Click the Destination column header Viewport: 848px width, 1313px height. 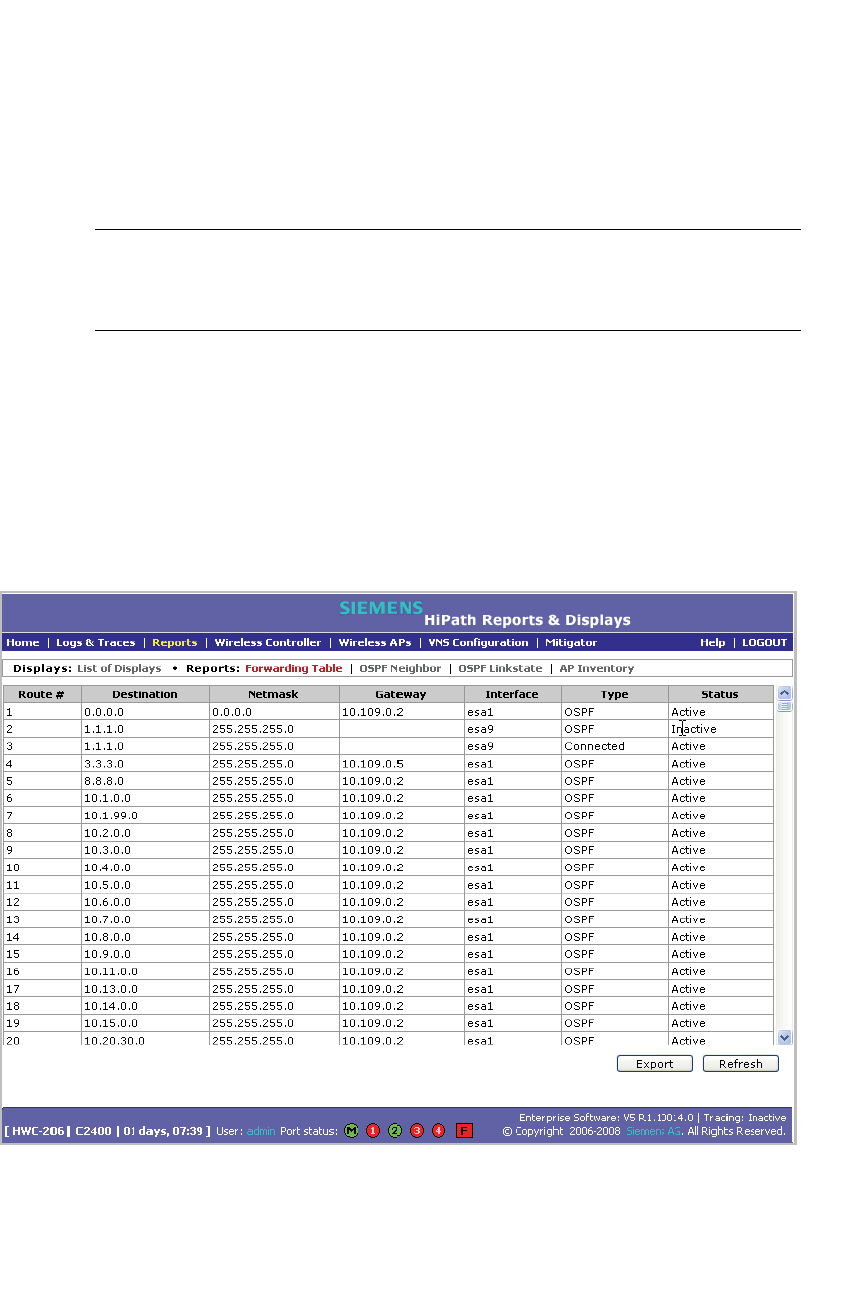145,694
